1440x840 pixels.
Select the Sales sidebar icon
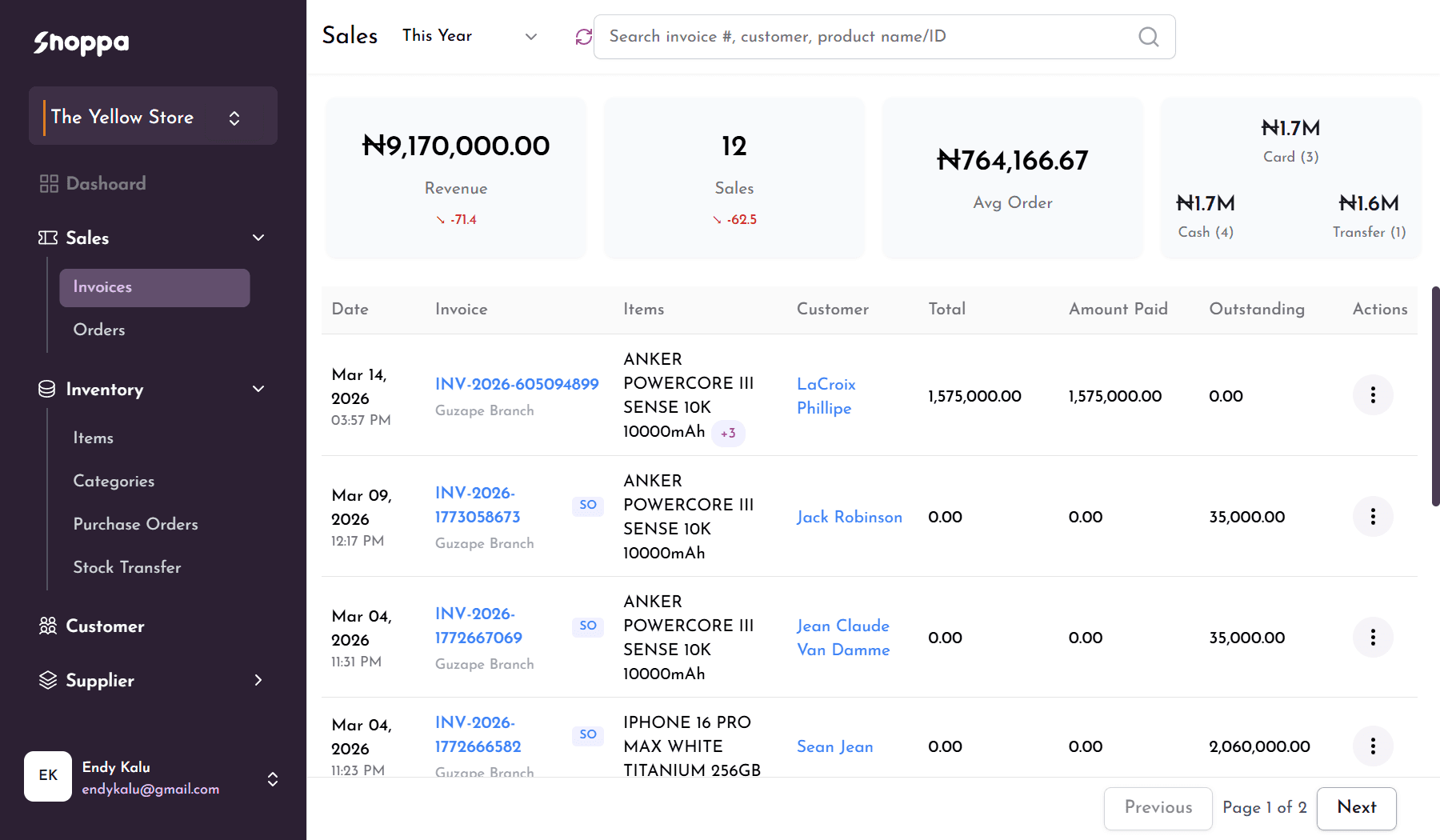pyautogui.click(x=46, y=238)
